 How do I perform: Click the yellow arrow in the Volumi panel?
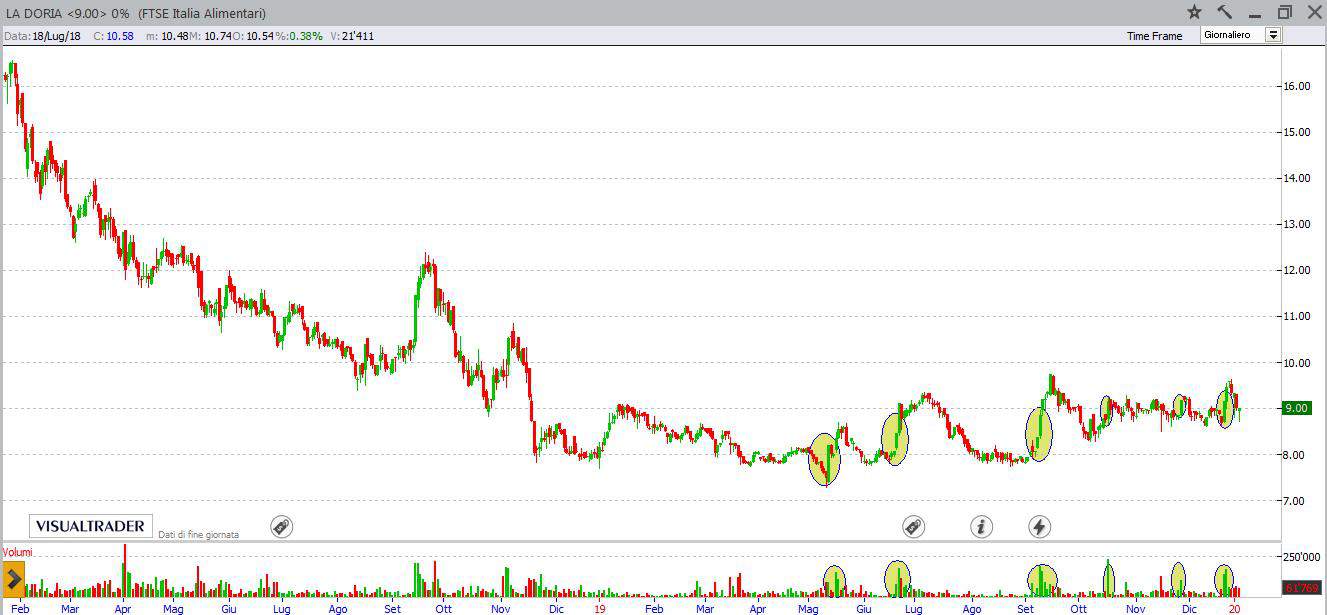pos(13,579)
